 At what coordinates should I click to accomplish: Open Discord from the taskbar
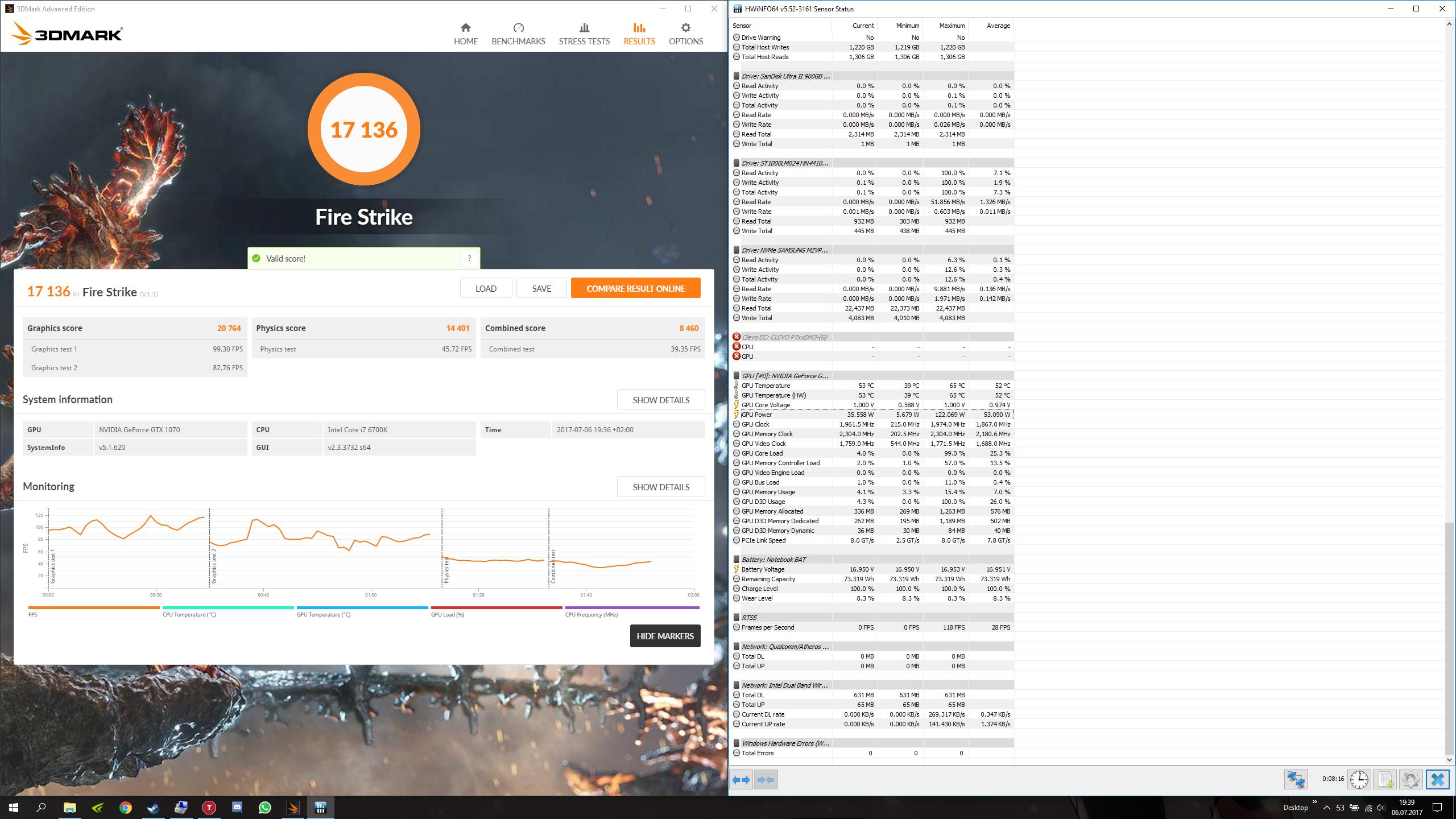(237, 807)
